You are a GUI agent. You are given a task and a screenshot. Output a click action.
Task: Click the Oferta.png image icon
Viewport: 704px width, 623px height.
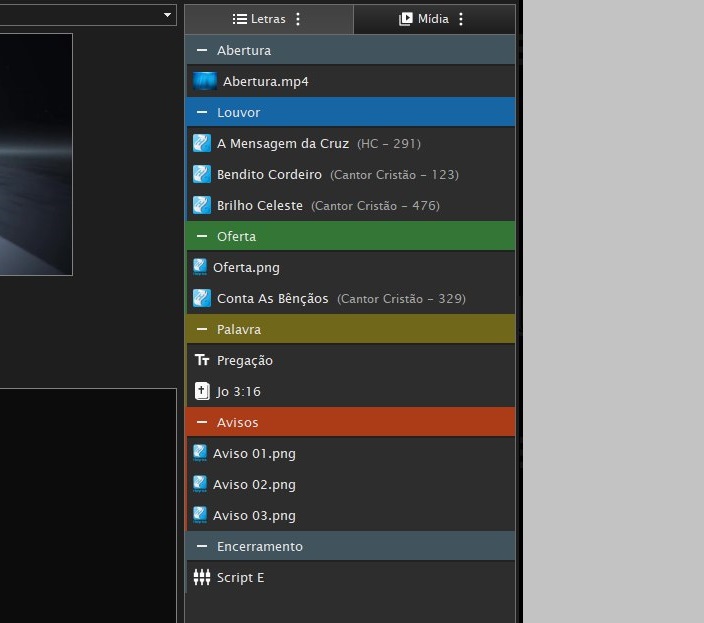(200, 267)
